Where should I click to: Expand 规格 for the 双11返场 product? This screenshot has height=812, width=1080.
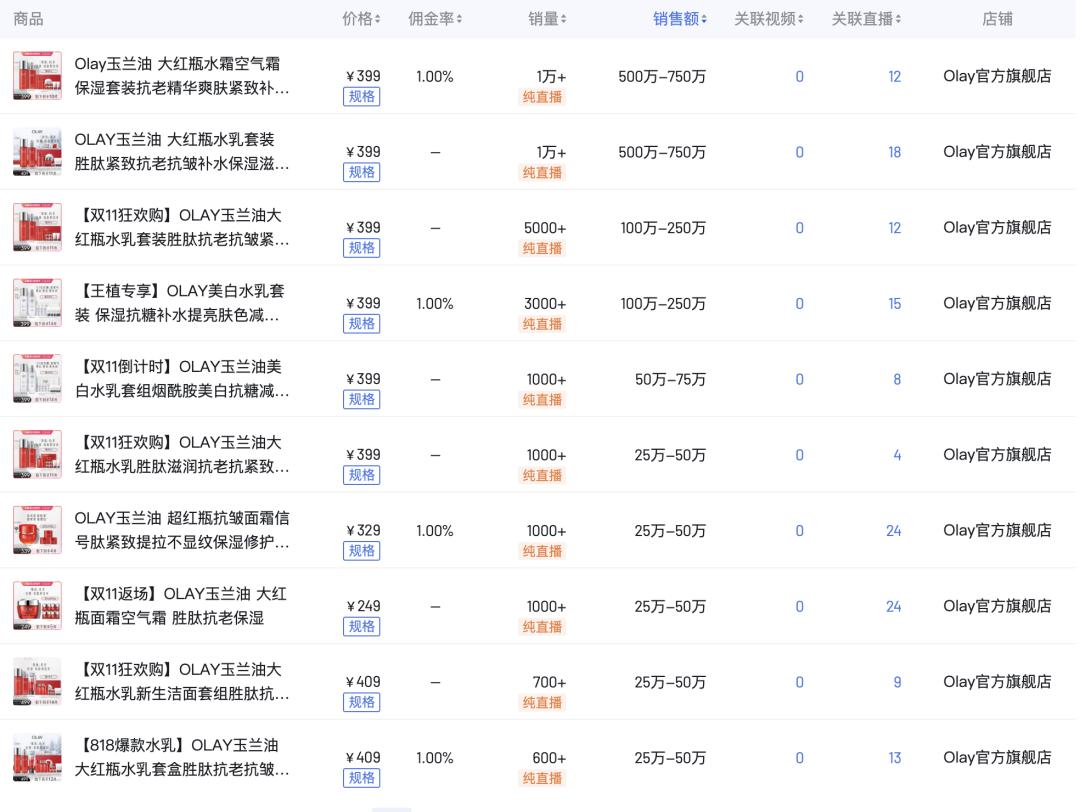361,627
